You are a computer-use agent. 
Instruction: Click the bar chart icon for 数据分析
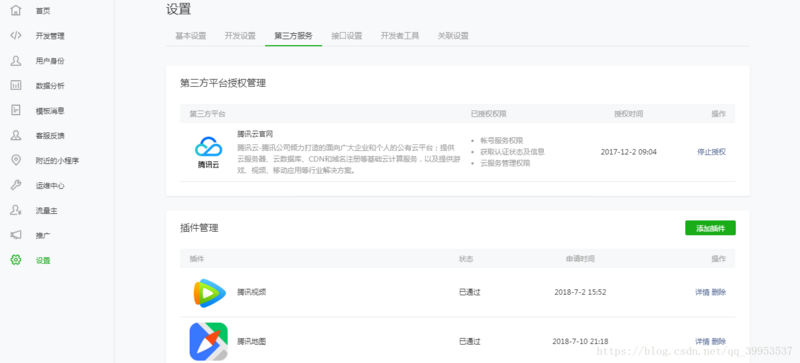[16, 85]
